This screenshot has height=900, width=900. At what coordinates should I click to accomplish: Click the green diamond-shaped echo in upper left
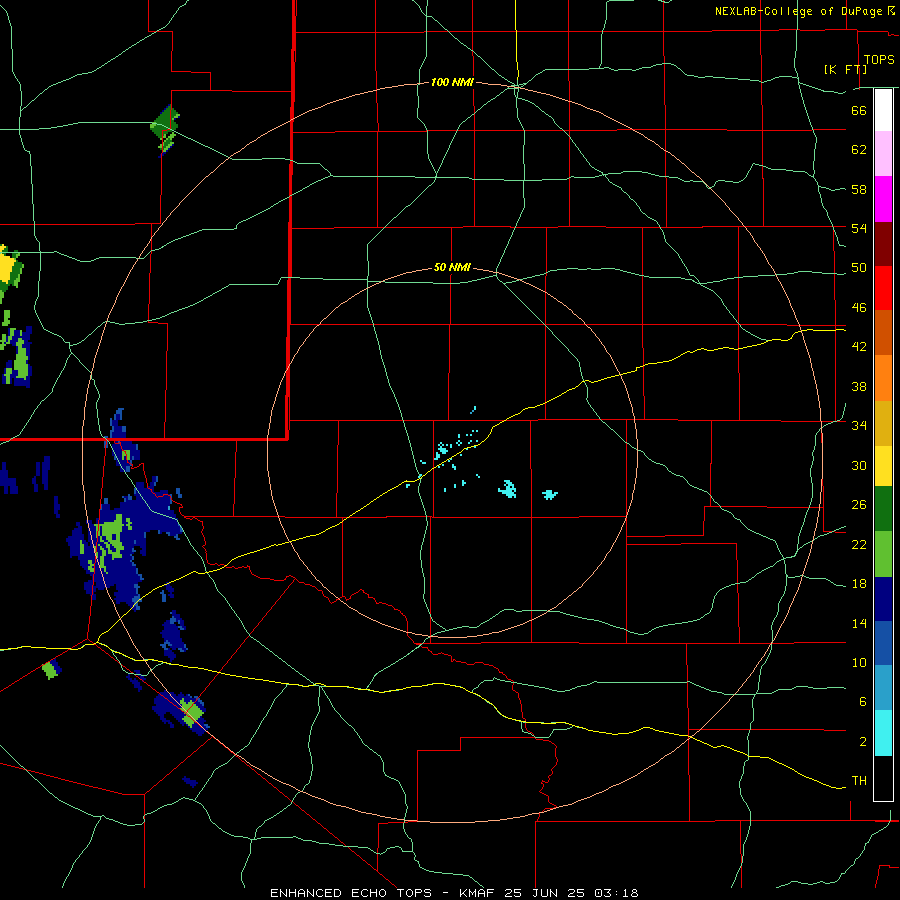[x=165, y=126]
